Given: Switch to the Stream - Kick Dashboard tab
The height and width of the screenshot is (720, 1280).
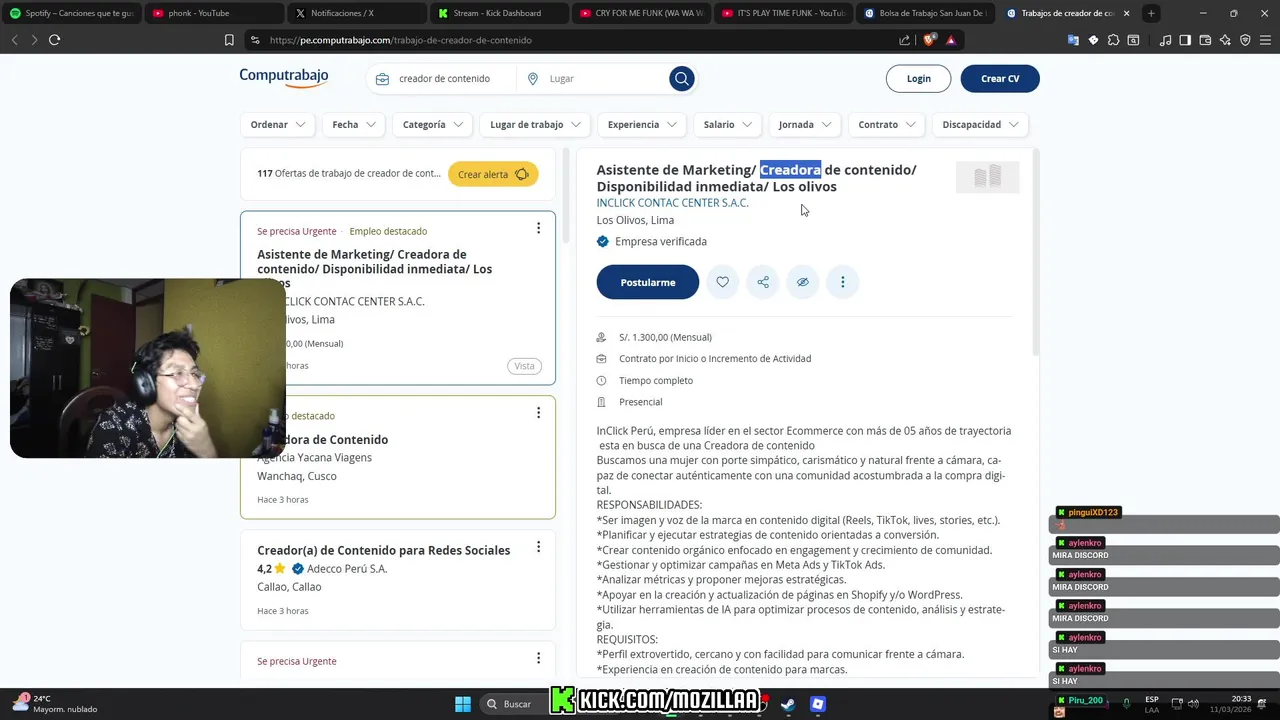Looking at the screenshot, I should [x=497, y=13].
